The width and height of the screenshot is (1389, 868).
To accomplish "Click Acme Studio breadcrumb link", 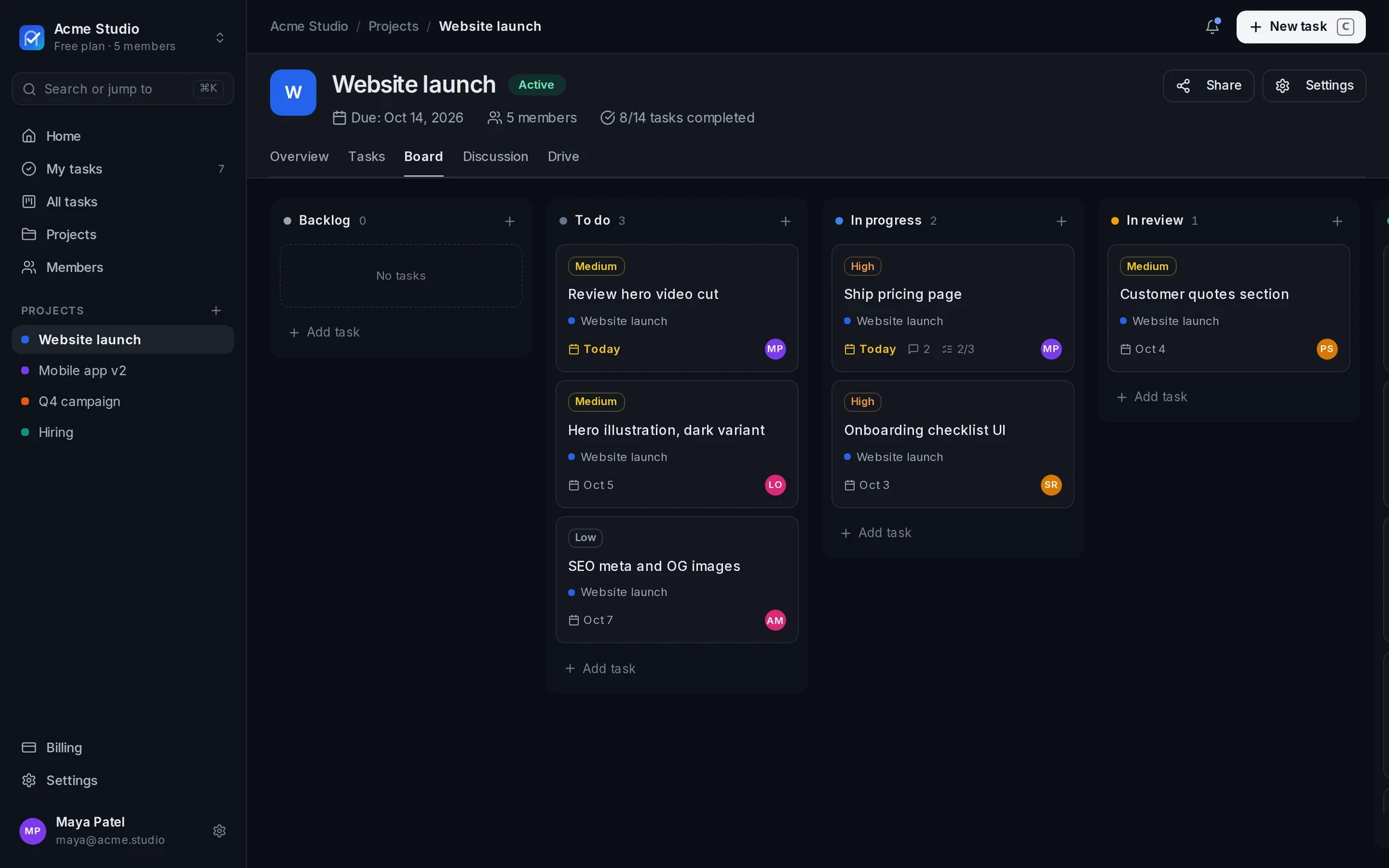I will click(309, 26).
